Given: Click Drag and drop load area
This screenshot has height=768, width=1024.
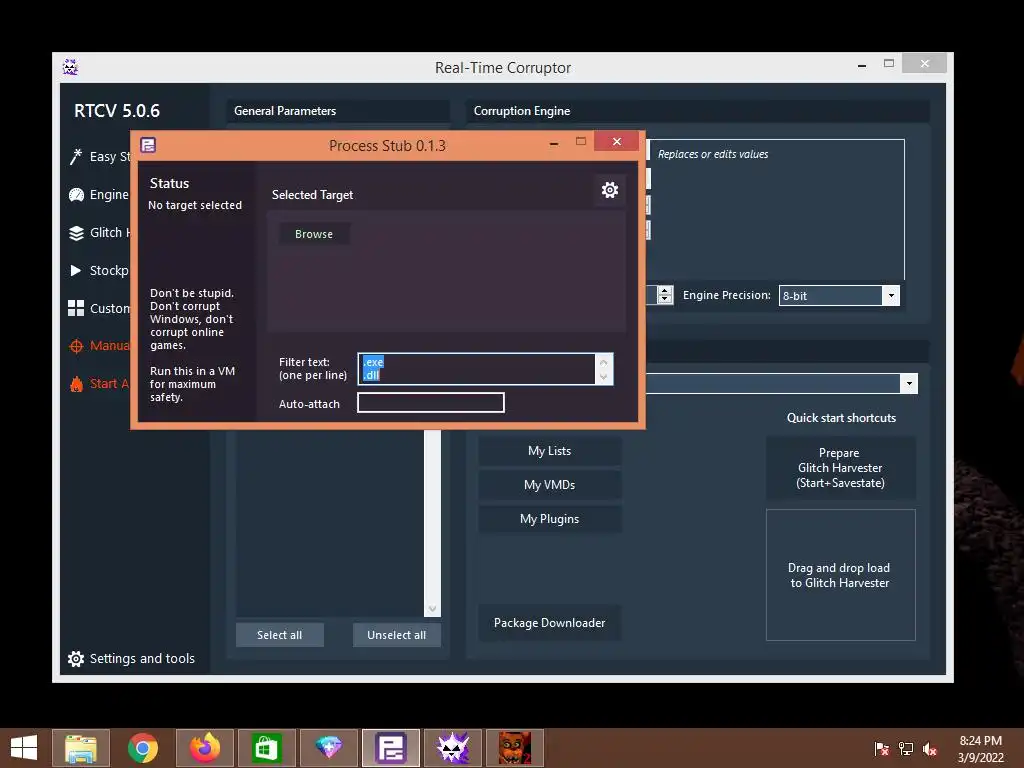Looking at the screenshot, I should (840, 575).
